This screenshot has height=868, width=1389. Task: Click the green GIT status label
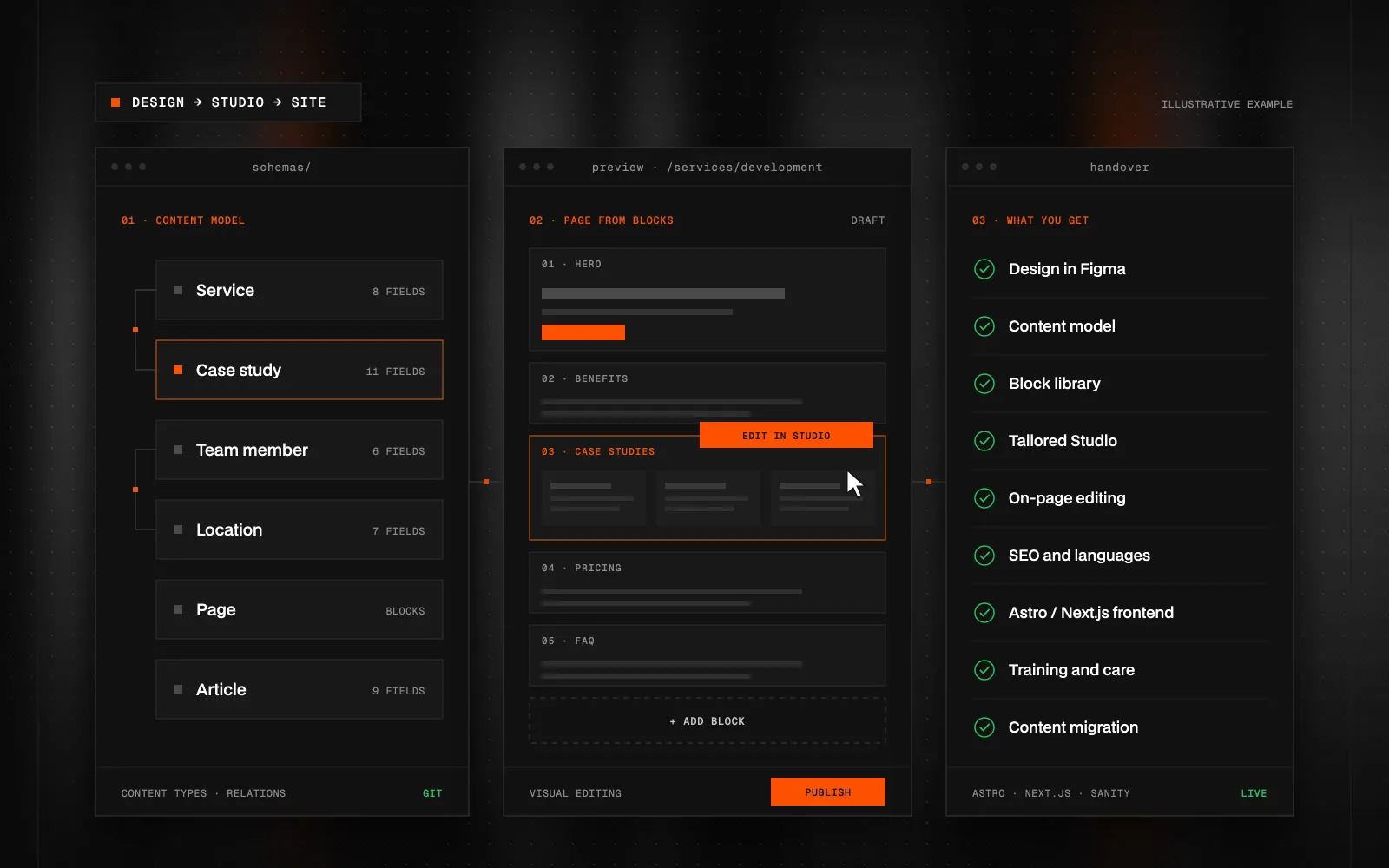pyautogui.click(x=432, y=793)
